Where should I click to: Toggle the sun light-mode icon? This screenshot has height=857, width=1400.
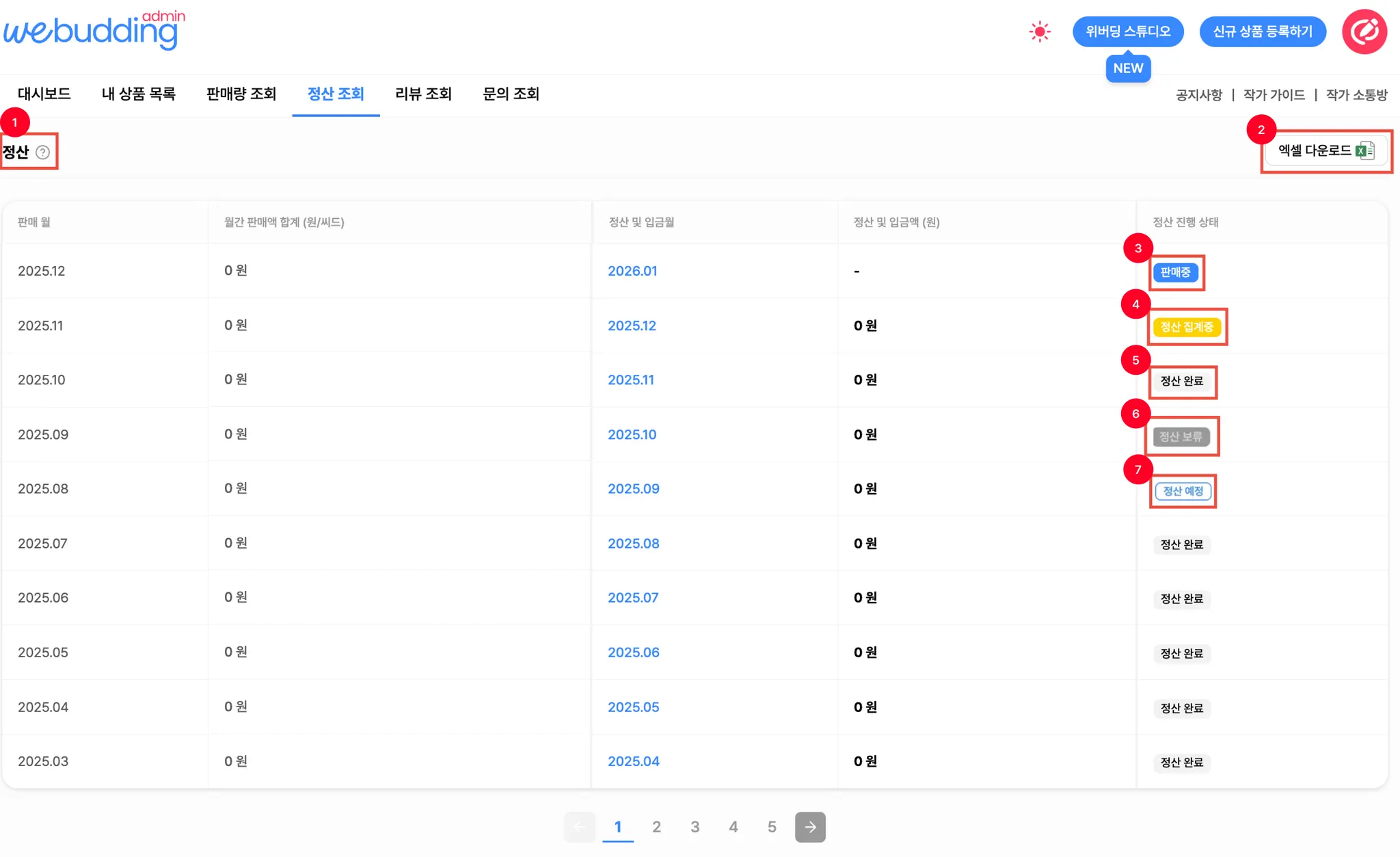click(x=1040, y=31)
